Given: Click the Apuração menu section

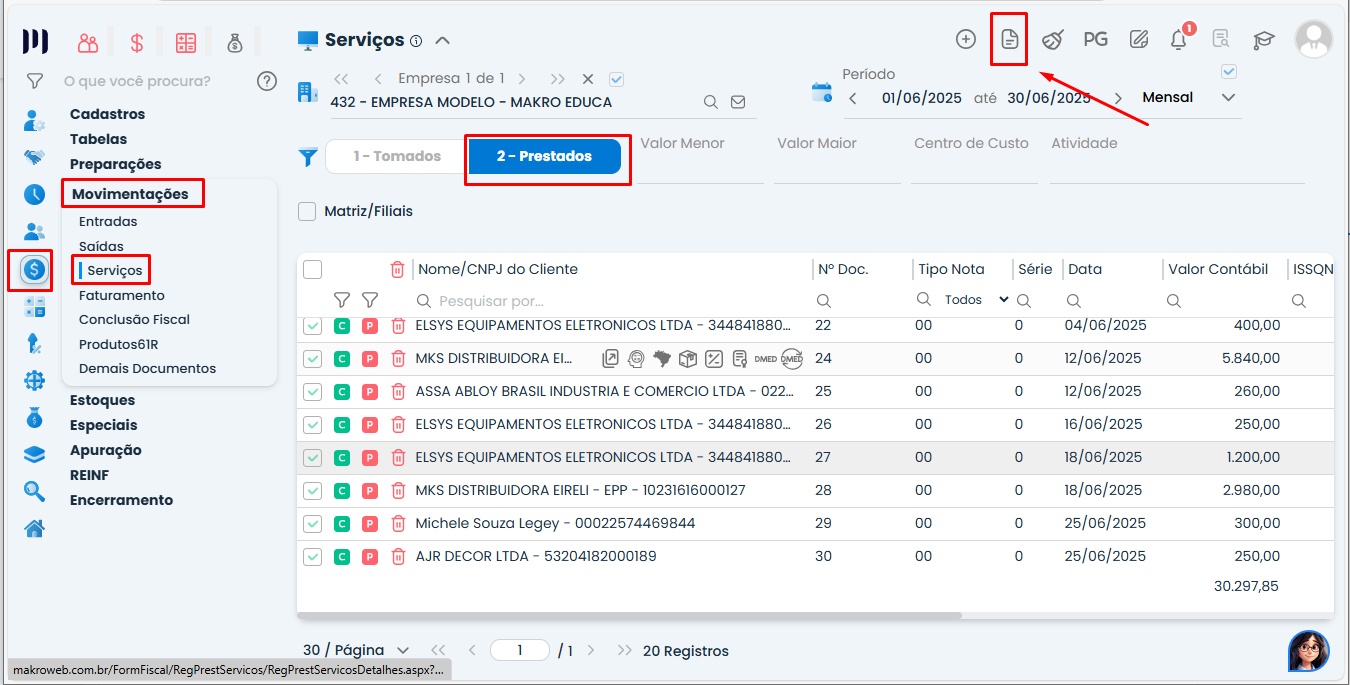Looking at the screenshot, I should point(105,450).
